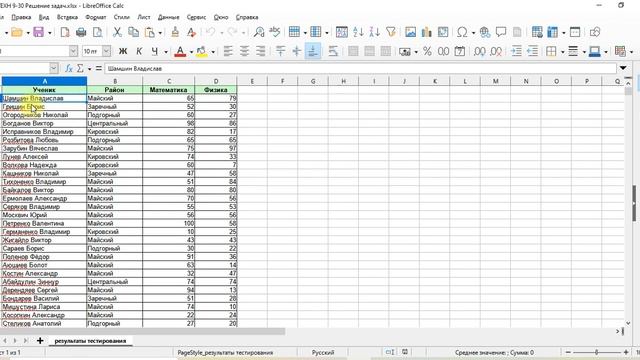Click font color red A swatch
Screen dimensions: 640x360
click(180, 51)
